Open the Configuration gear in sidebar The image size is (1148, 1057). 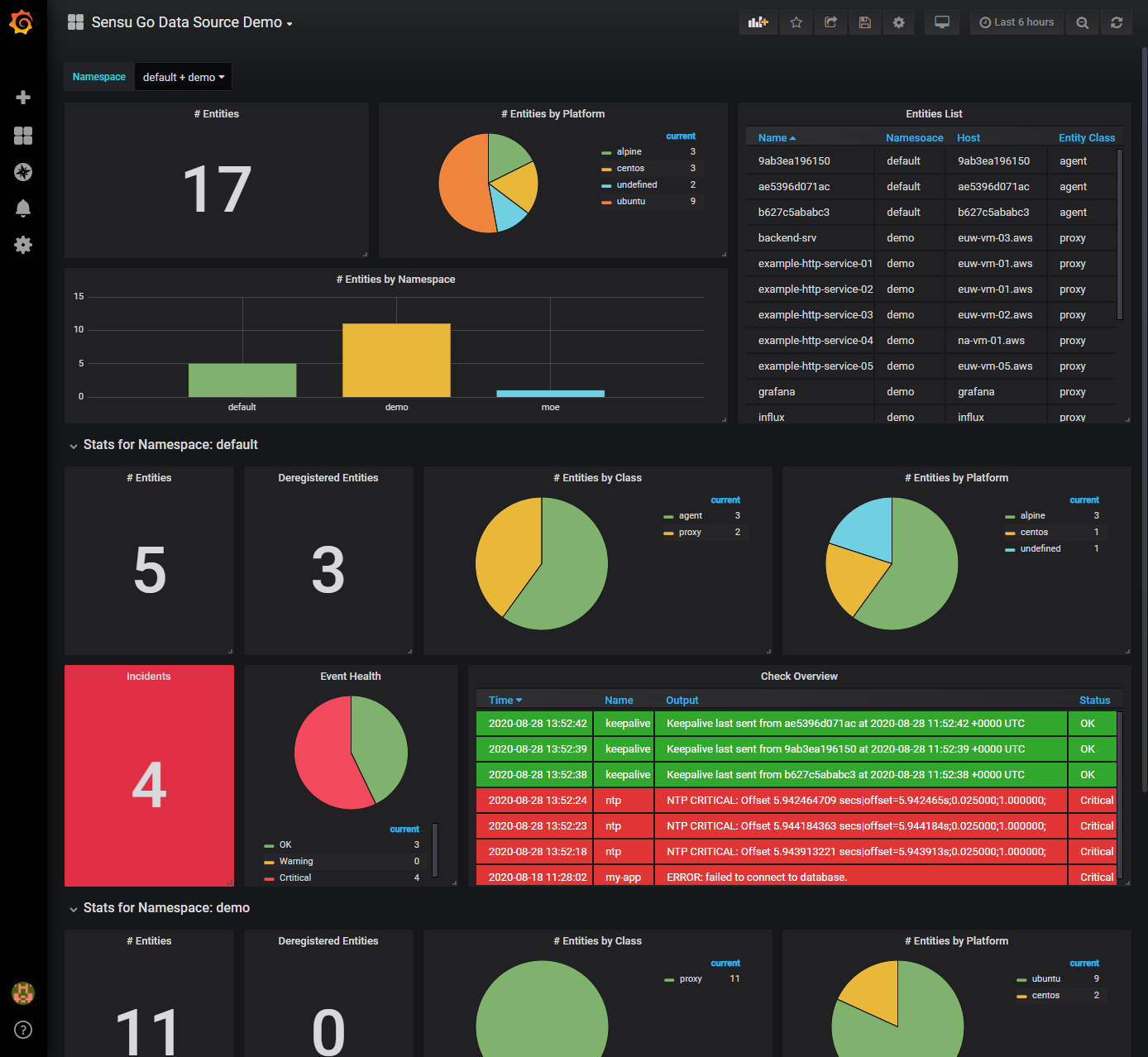click(23, 245)
